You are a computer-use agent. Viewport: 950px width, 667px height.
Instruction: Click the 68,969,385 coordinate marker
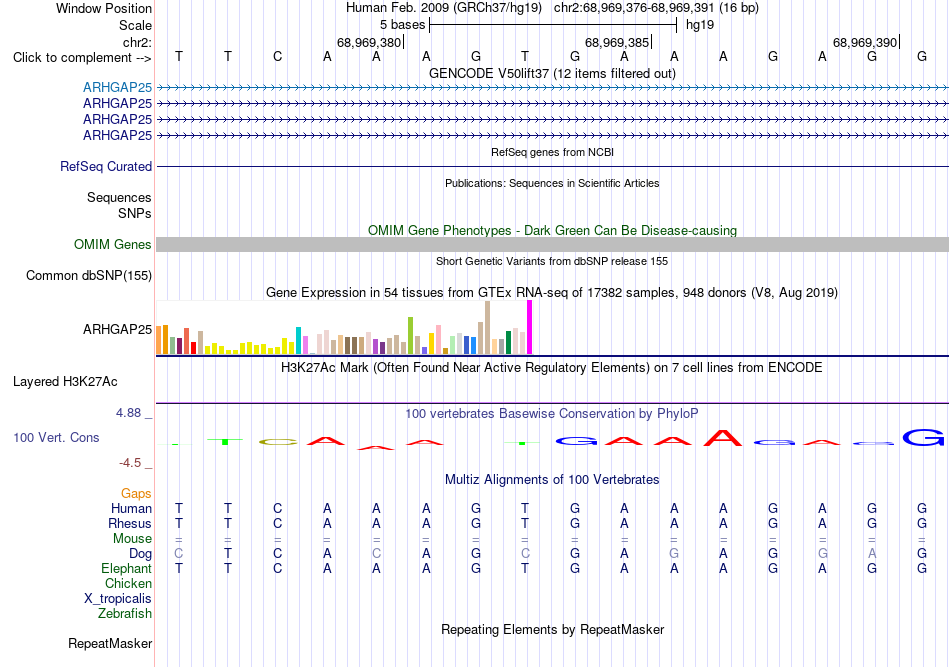pos(617,42)
